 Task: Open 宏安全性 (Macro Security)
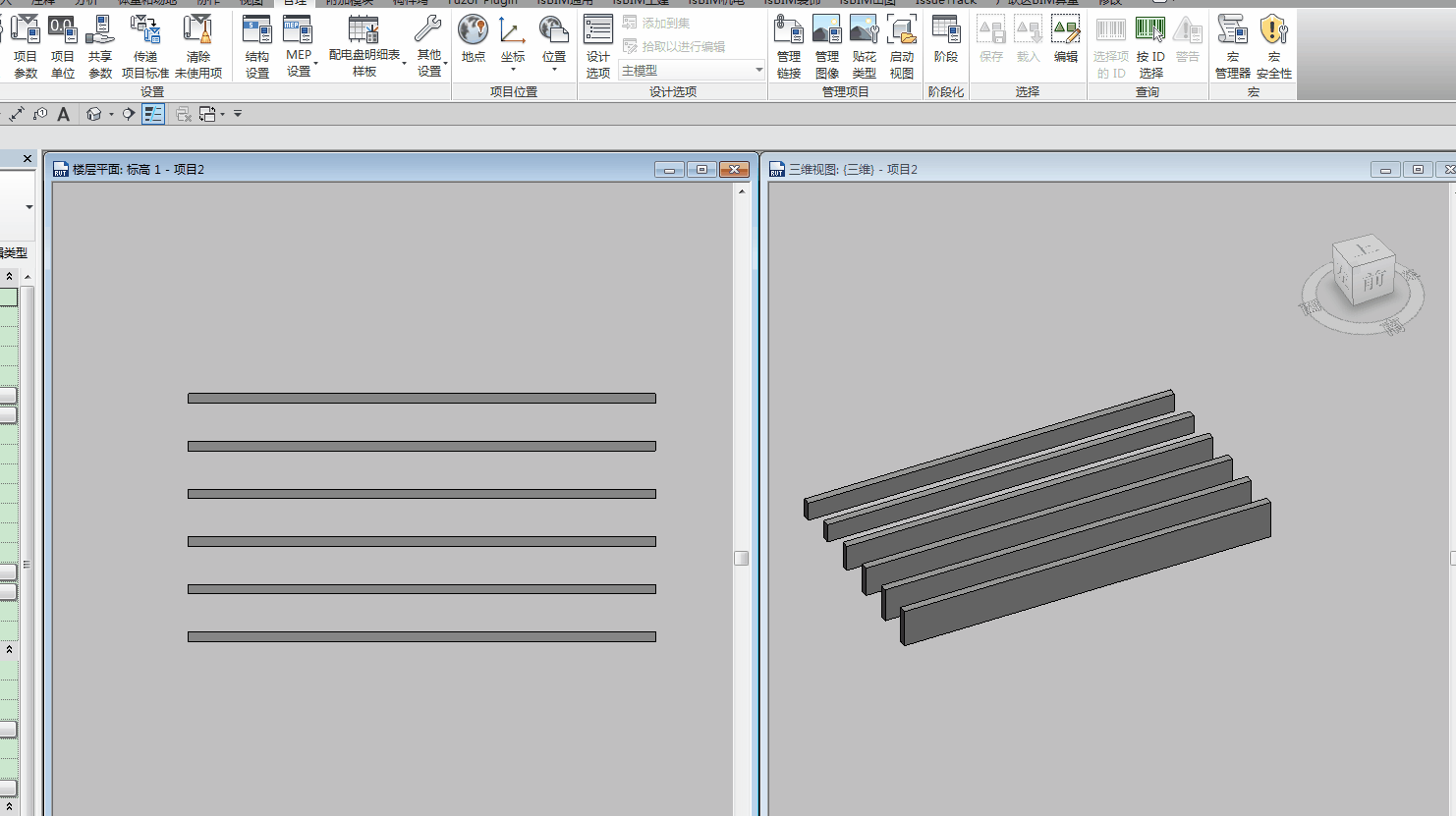(1274, 46)
